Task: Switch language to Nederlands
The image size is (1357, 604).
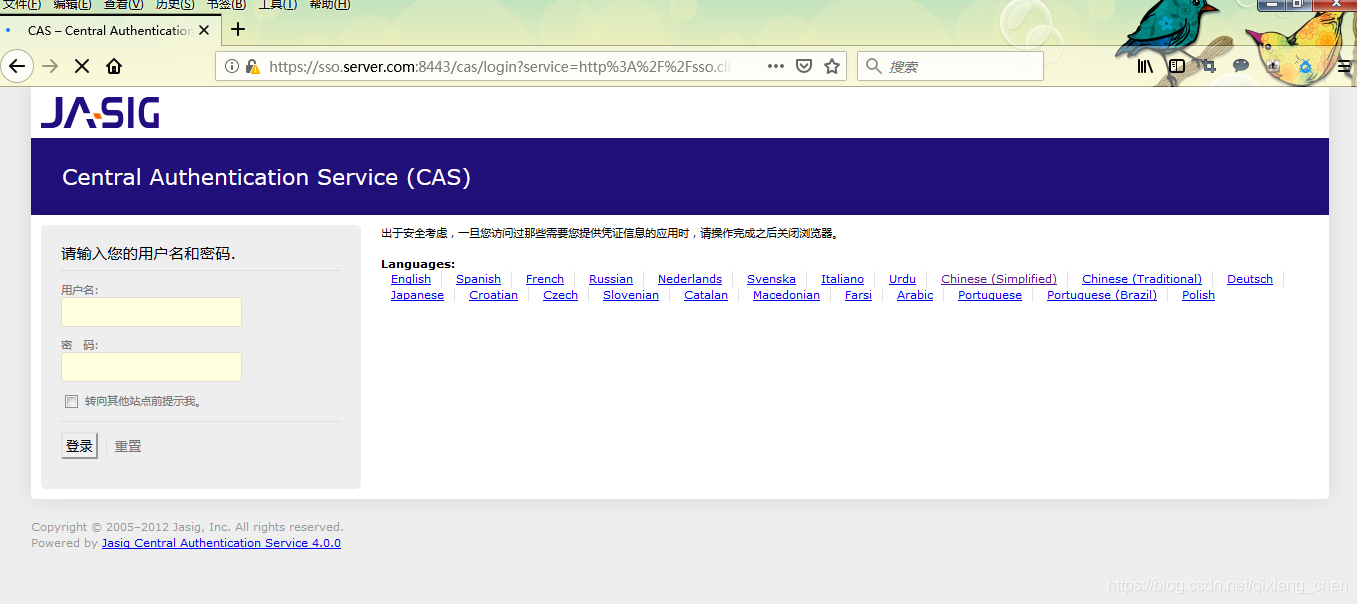Action: point(690,279)
